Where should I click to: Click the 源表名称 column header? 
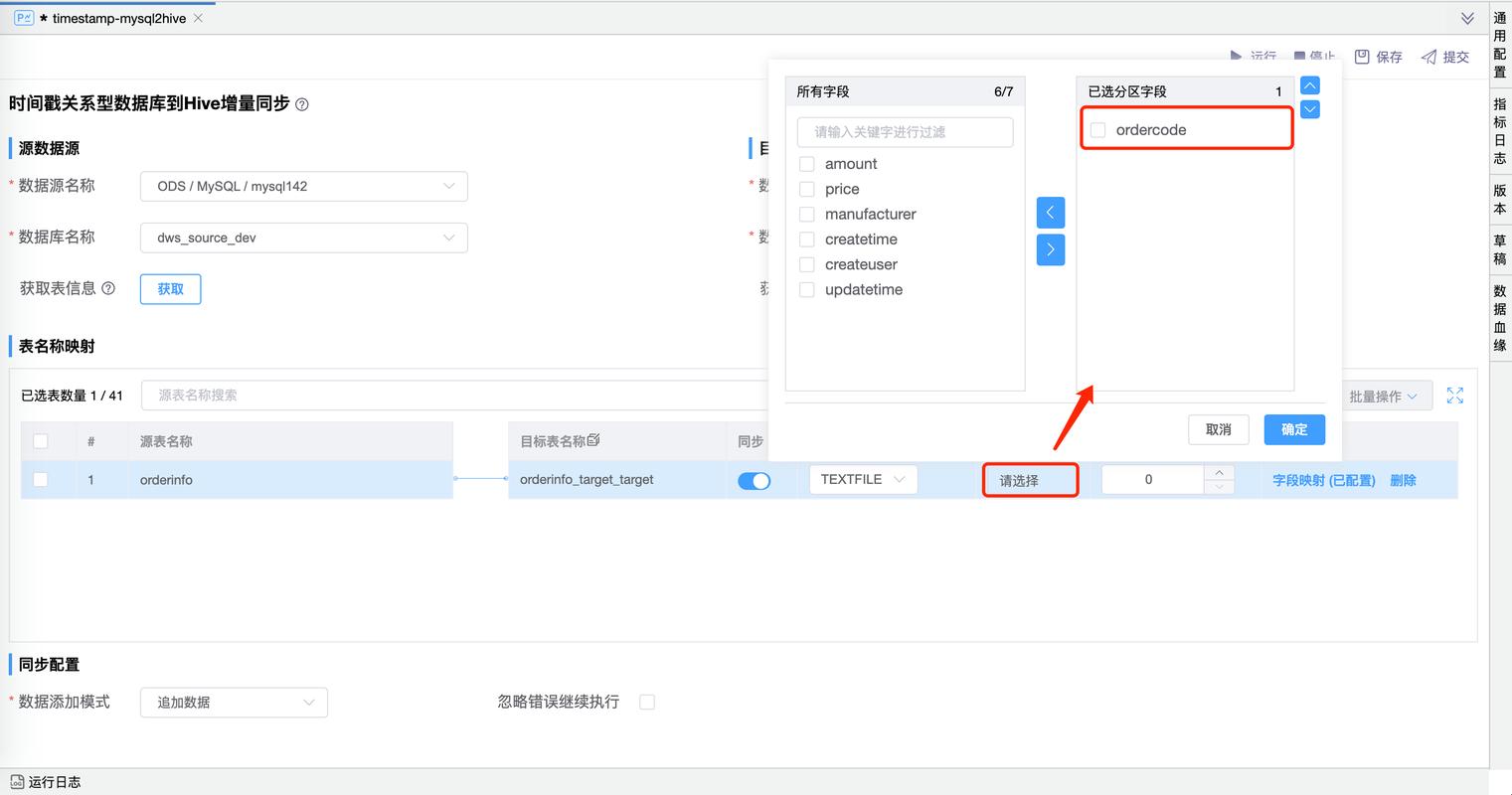pyautogui.click(x=166, y=441)
